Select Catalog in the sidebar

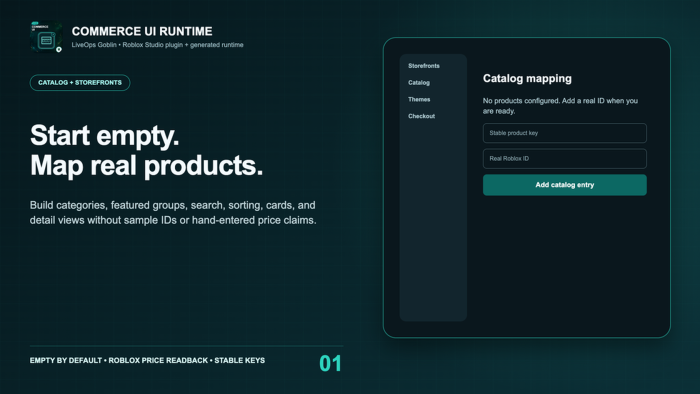419,83
